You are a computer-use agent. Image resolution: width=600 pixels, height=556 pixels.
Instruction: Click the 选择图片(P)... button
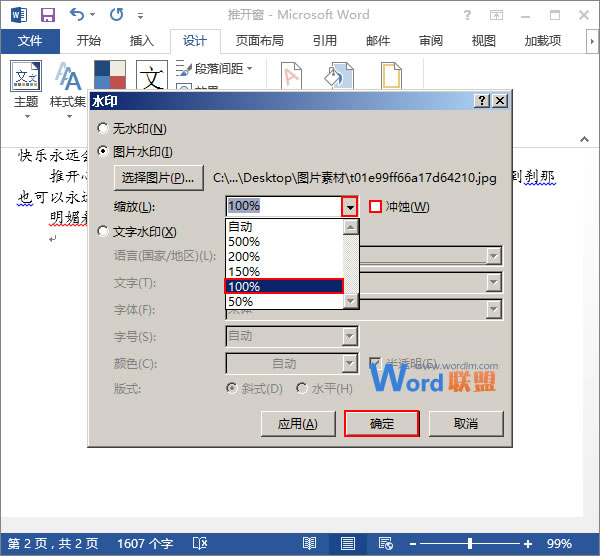158,178
